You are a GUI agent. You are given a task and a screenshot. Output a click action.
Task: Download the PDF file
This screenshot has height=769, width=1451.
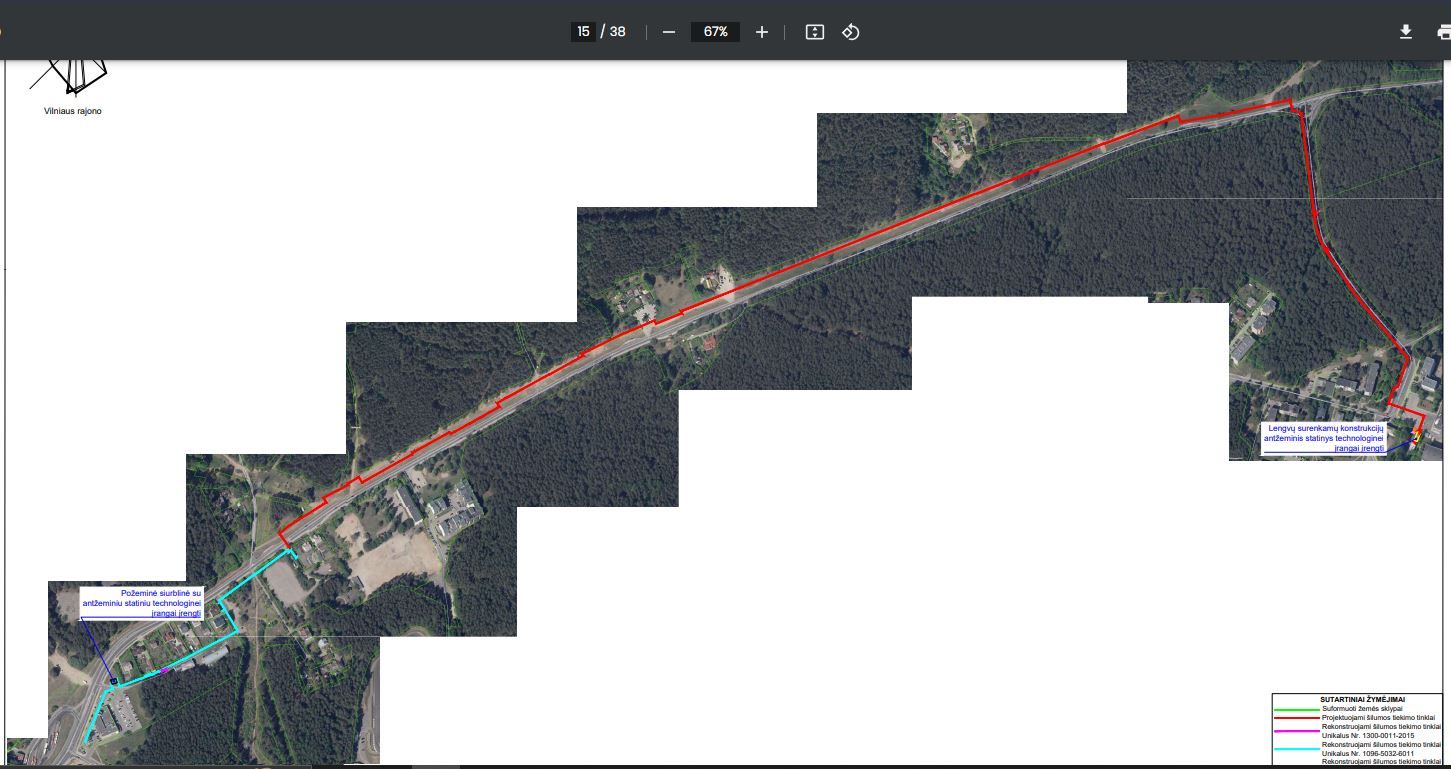click(1405, 32)
